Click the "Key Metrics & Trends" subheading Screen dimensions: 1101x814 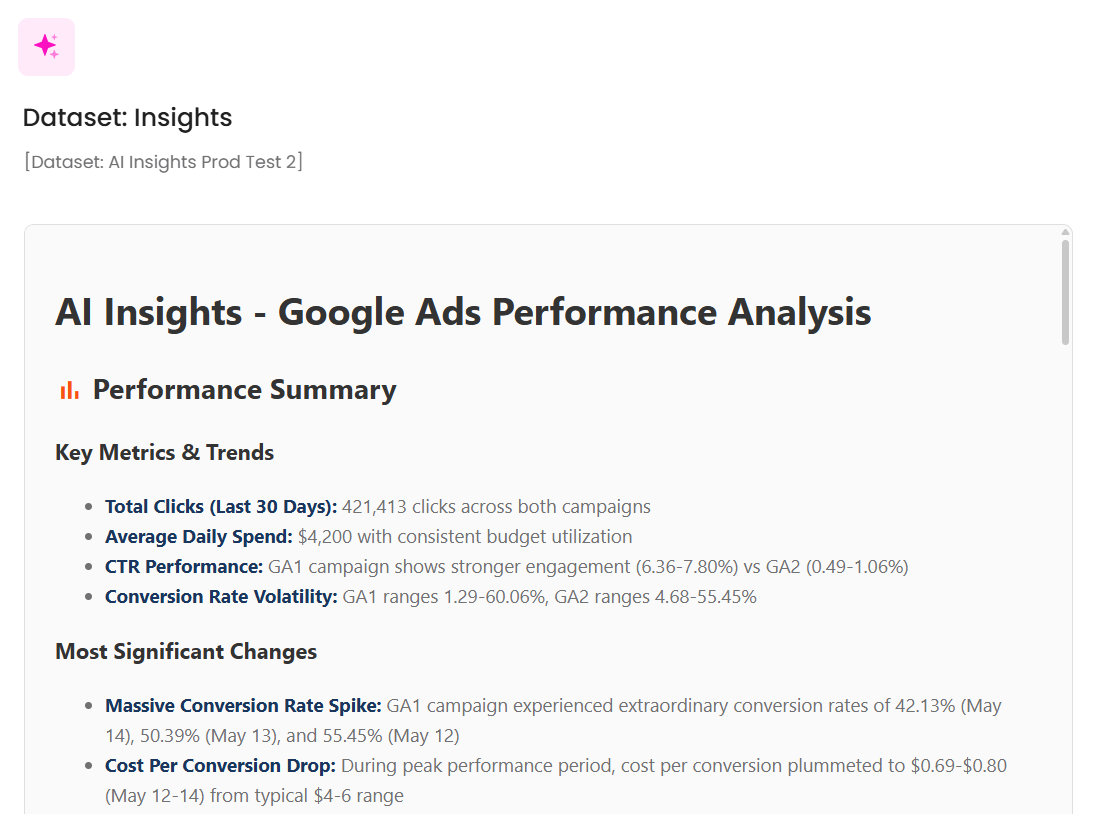[164, 452]
